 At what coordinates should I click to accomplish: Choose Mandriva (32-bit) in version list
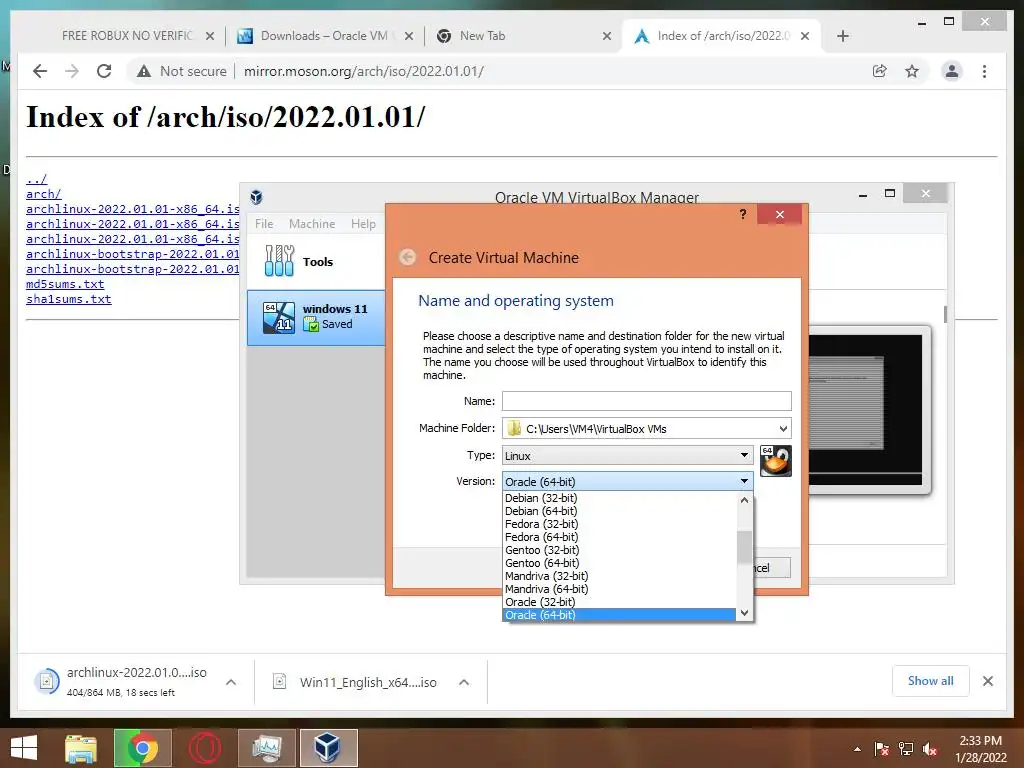click(x=619, y=576)
